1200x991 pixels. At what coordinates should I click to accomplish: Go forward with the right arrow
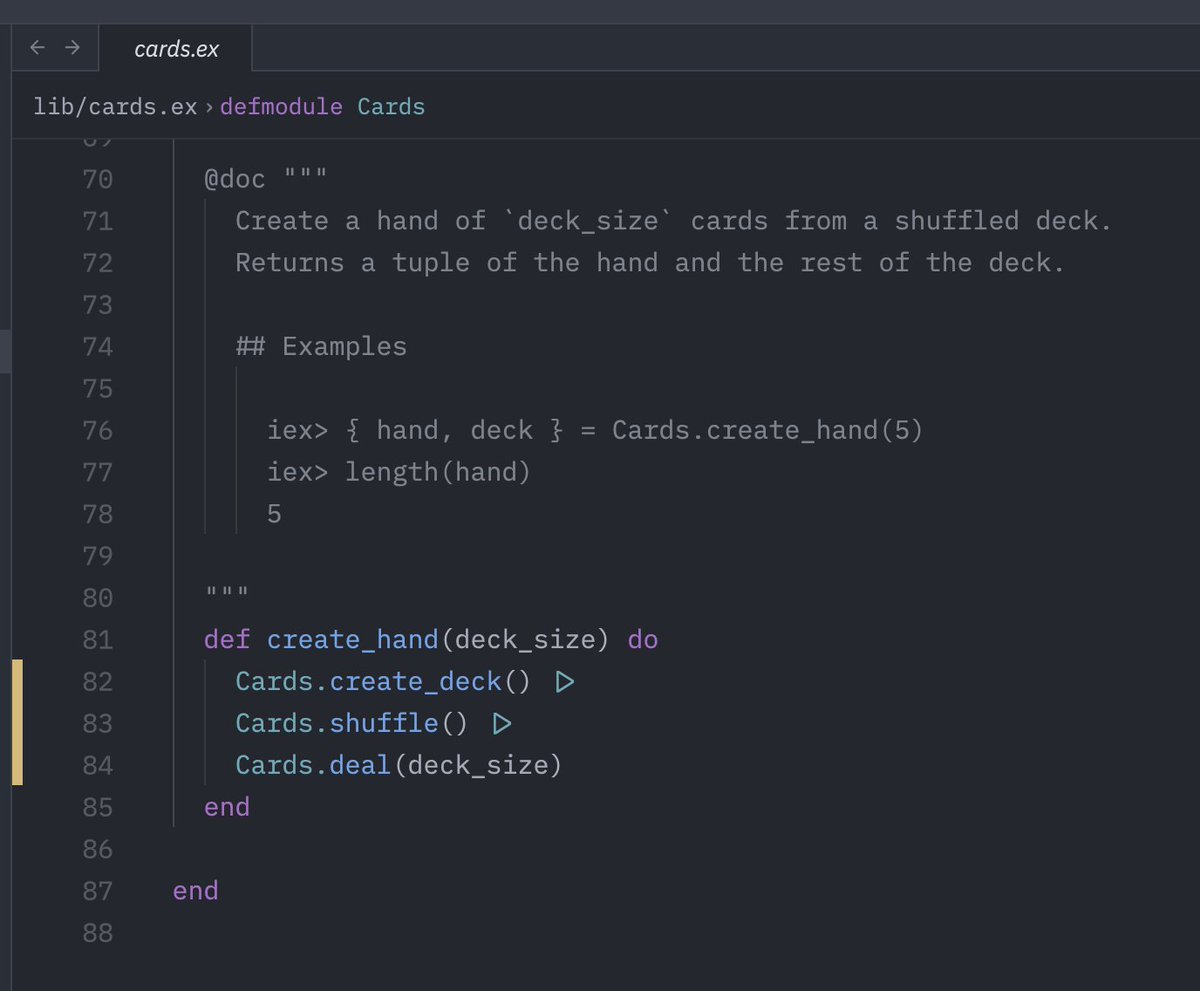tap(72, 47)
